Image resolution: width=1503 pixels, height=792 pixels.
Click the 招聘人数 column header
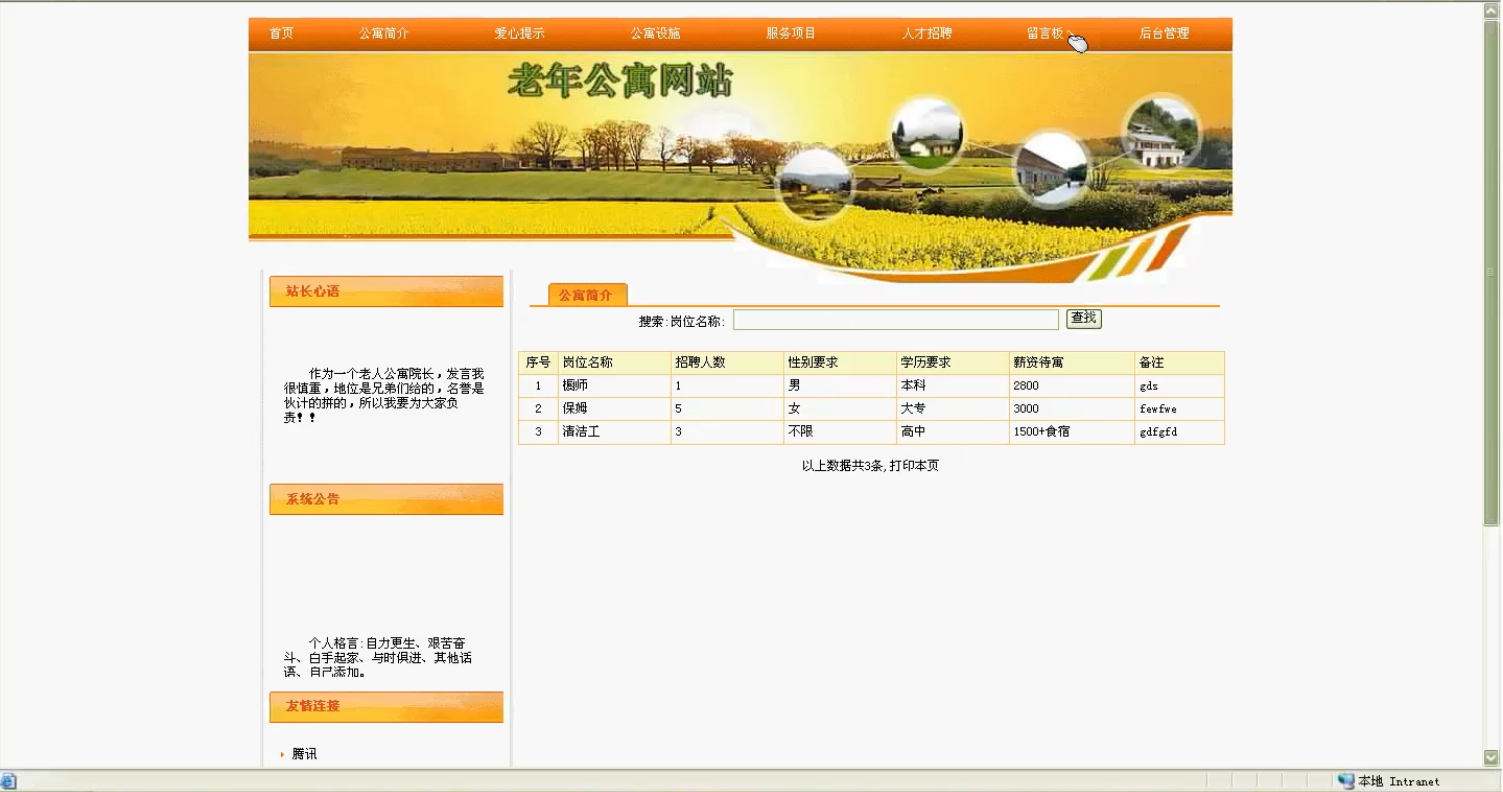pyautogui.click(x=727, y=363)
